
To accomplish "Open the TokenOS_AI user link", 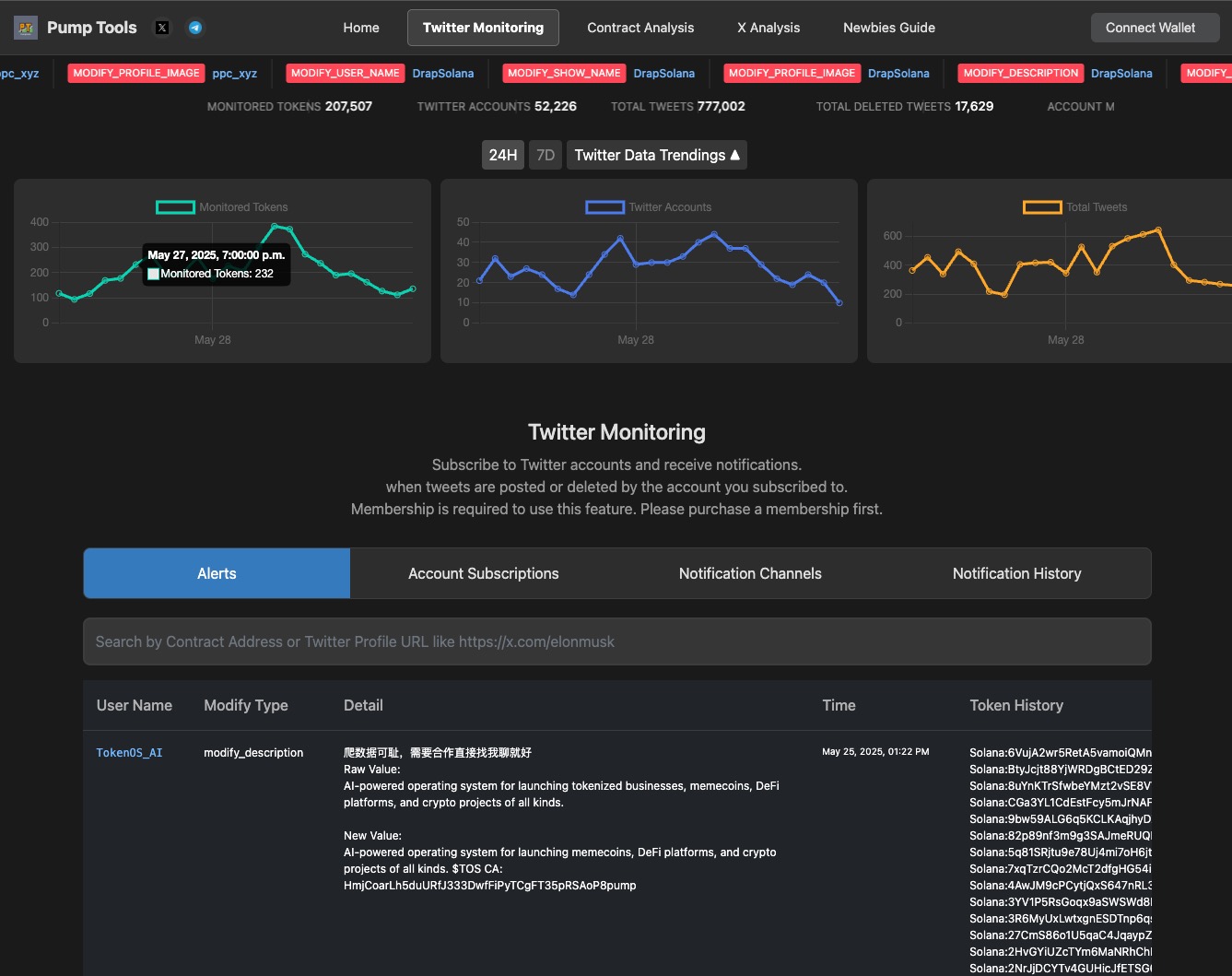I will (x=129, y=753).
